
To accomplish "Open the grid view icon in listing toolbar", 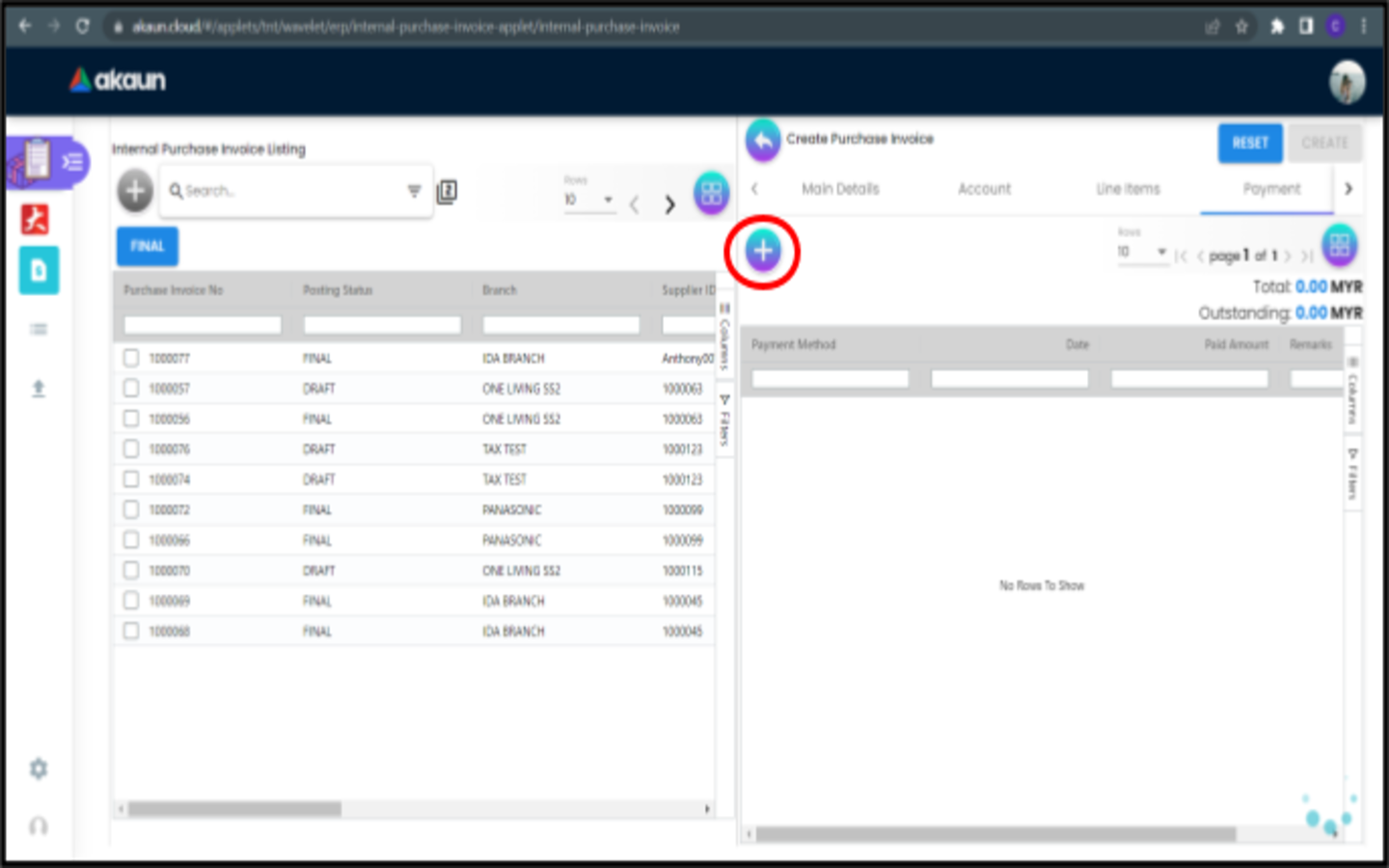I will pyautogui.click(x=711, y=193).
